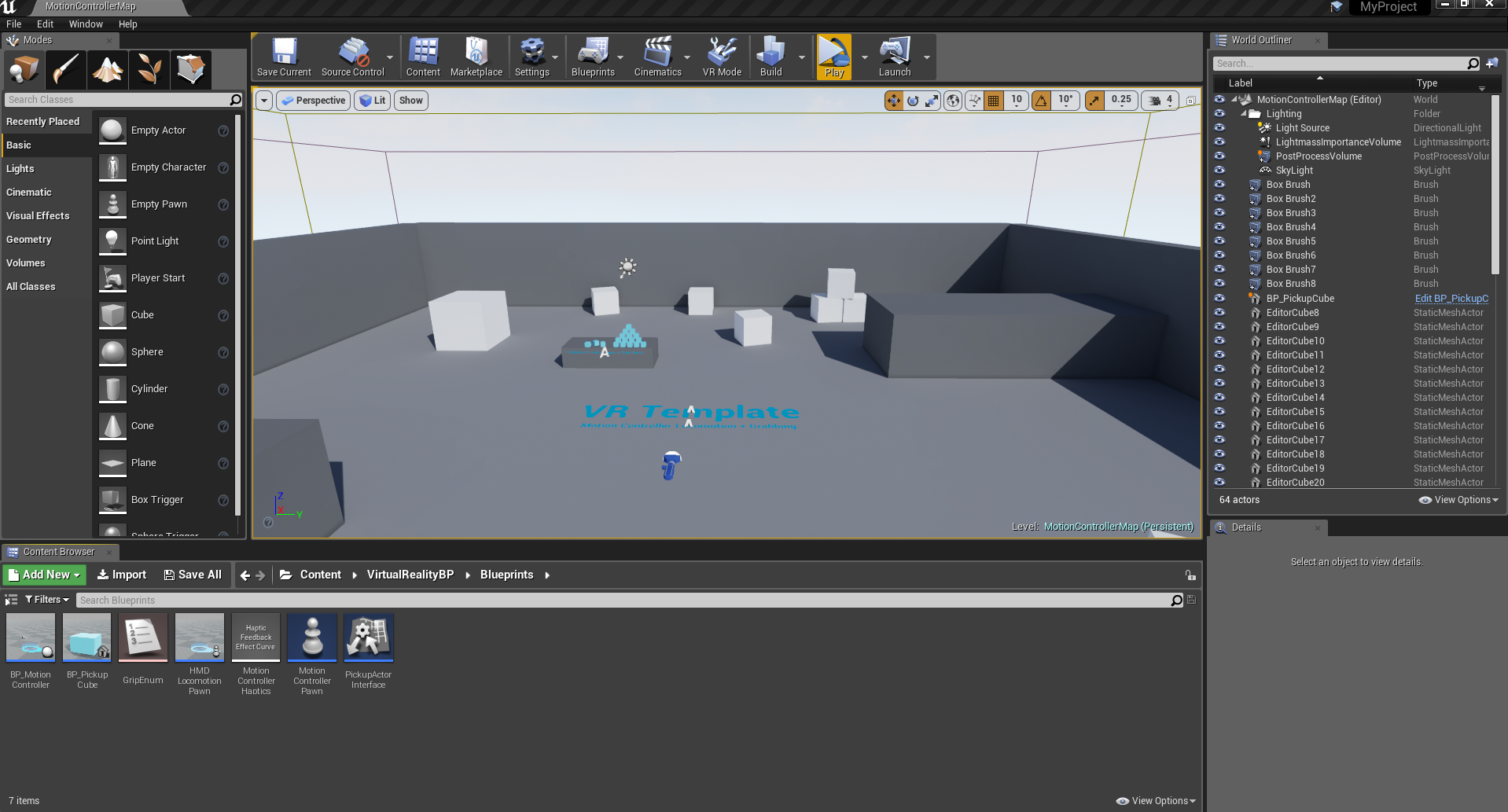Open the Marketplace from toolbar

click(x=476, y=57)
